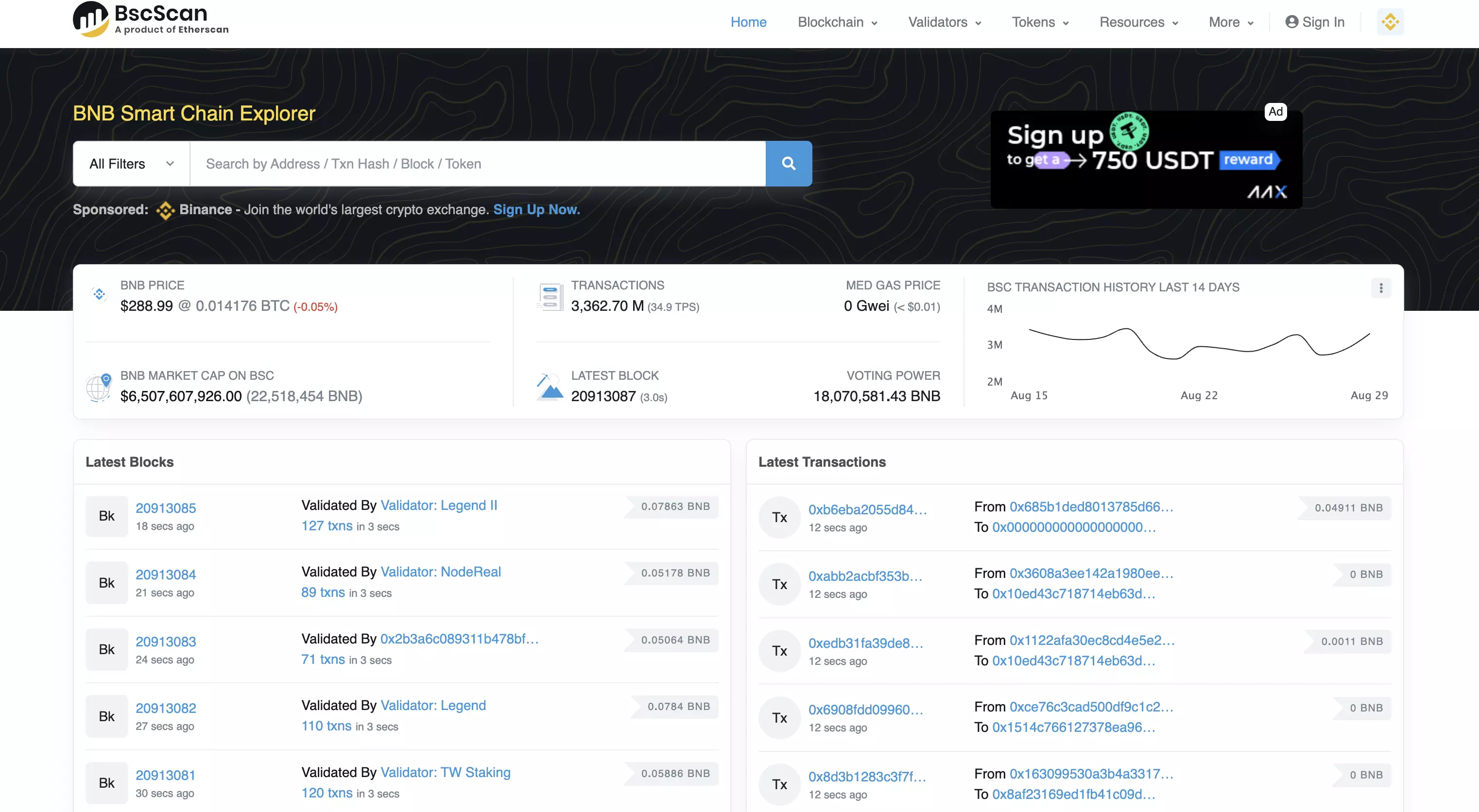Open transaction 0x8d3b1283c3f7f hash link

[x=867, y=777]
